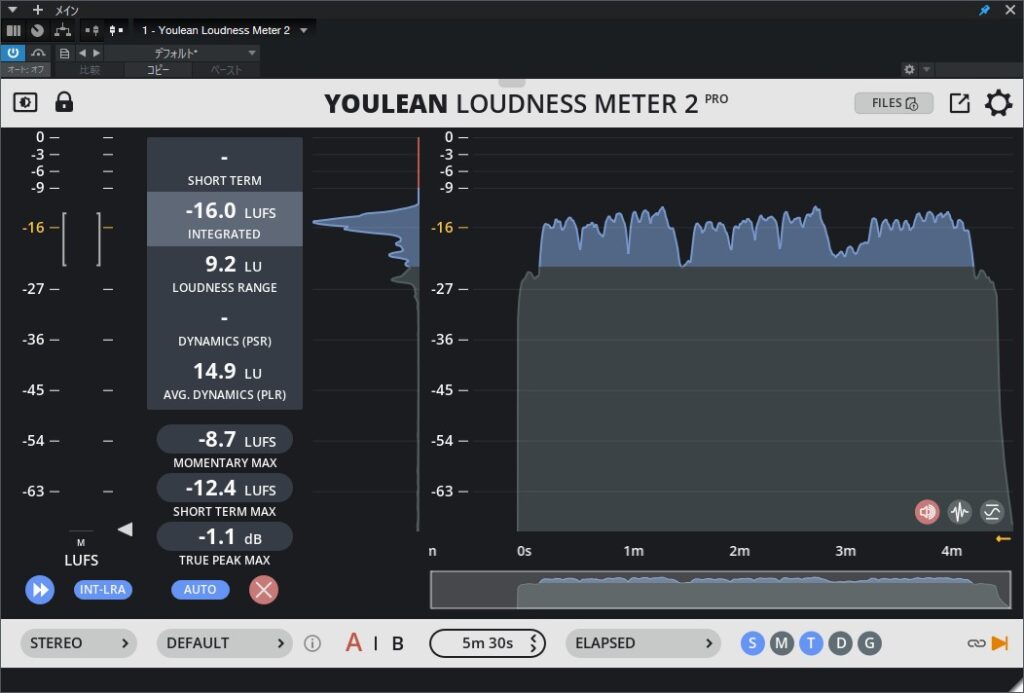
Task: Click the graph scale lines icon
Action: (x=992, y=512)
